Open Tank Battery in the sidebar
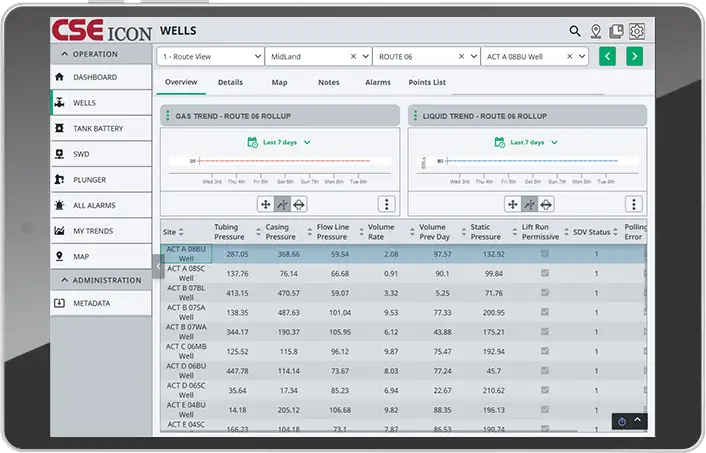 [x=98, y=129]
